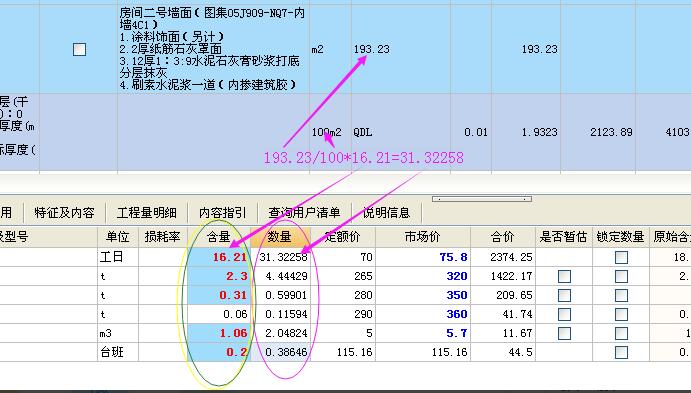
Task: Select the market price cell 5.7
Action: (423, 333)
